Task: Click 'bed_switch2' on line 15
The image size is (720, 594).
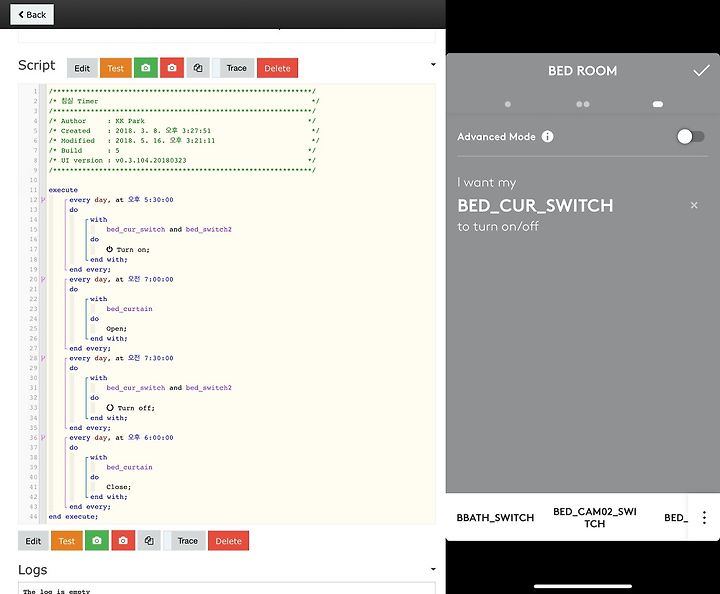Action: (x=208, y=230)
